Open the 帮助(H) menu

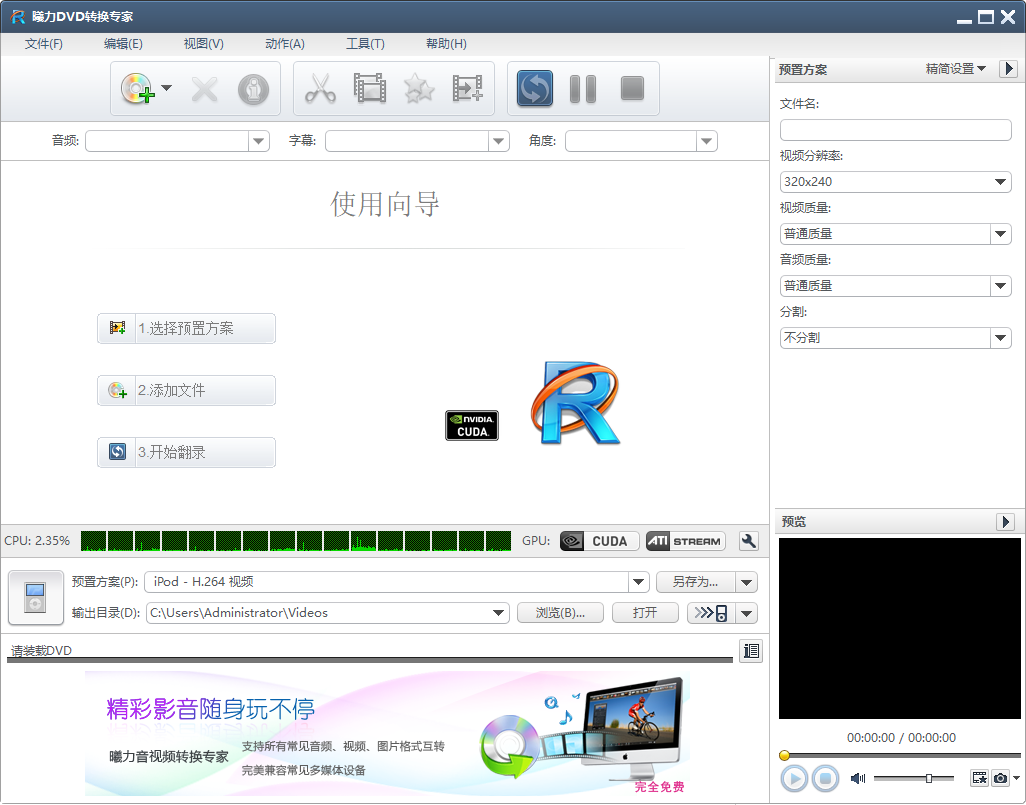446,44
